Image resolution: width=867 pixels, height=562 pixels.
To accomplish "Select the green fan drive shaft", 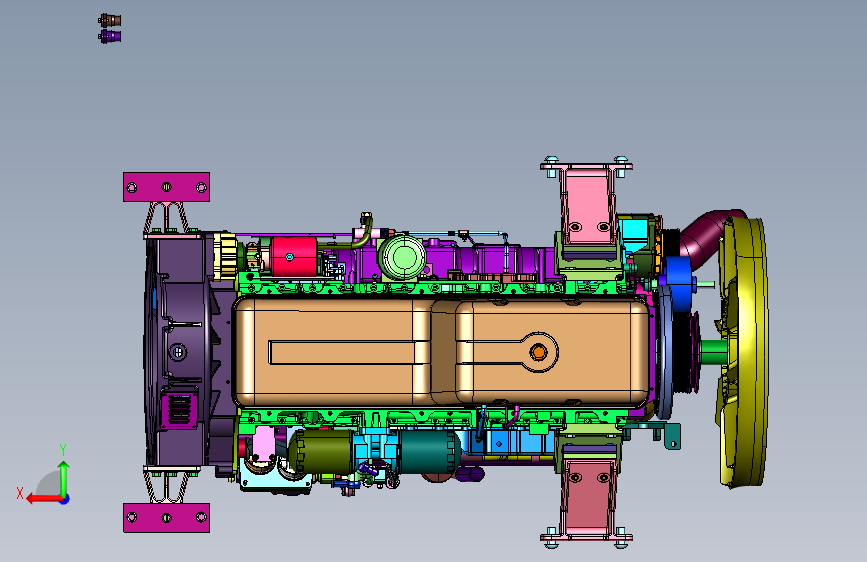I will click(714, 351).
